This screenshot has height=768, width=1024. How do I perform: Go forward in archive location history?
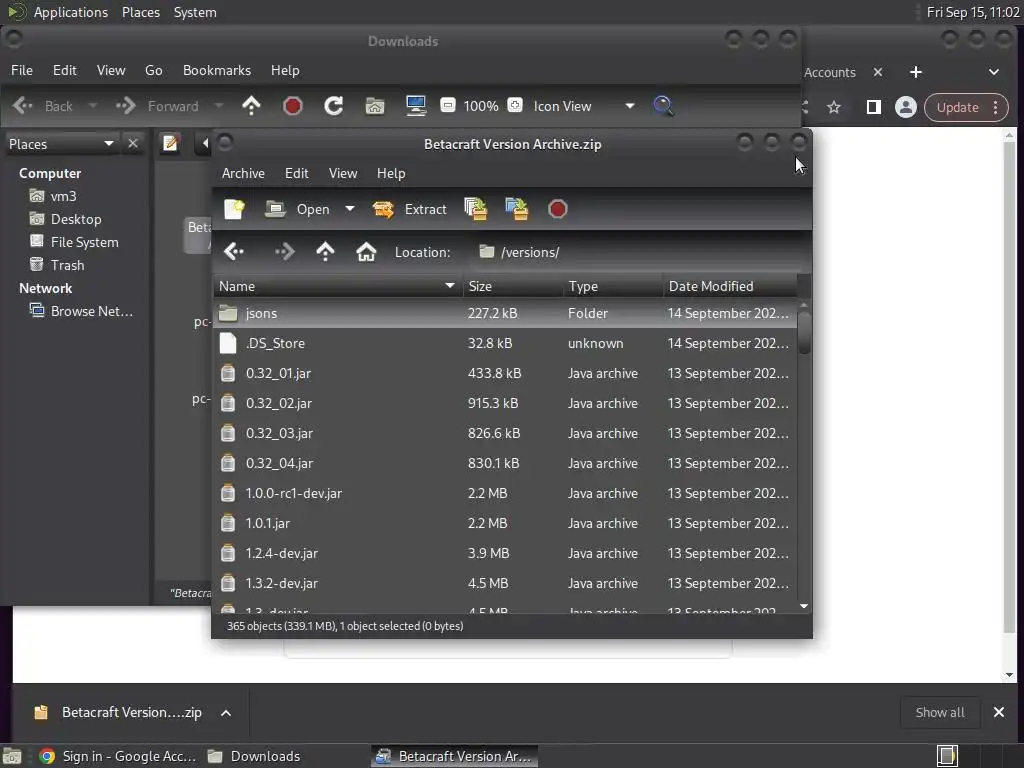click(x=284, y=251)
